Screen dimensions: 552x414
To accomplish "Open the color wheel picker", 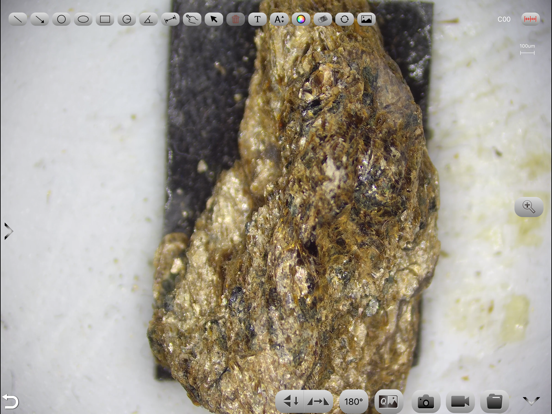I will (301, 19).
